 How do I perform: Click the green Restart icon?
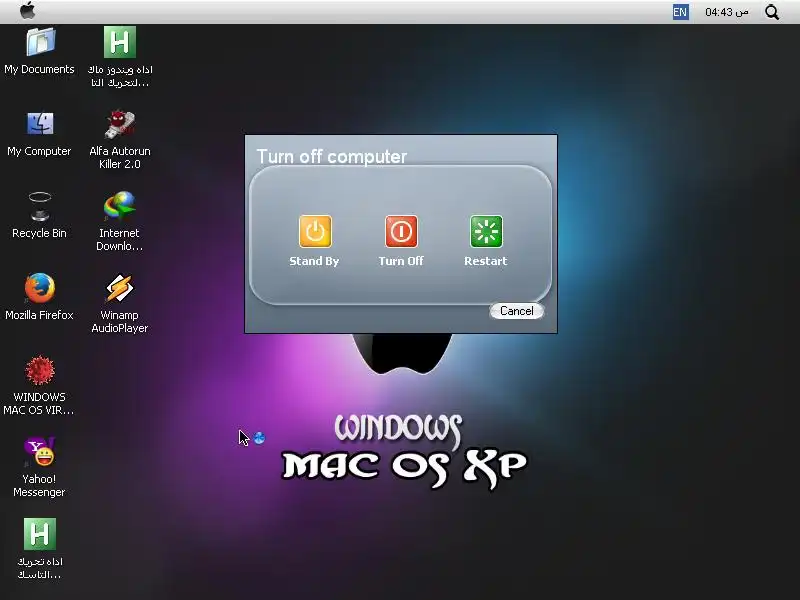click(x=486, y=231)
